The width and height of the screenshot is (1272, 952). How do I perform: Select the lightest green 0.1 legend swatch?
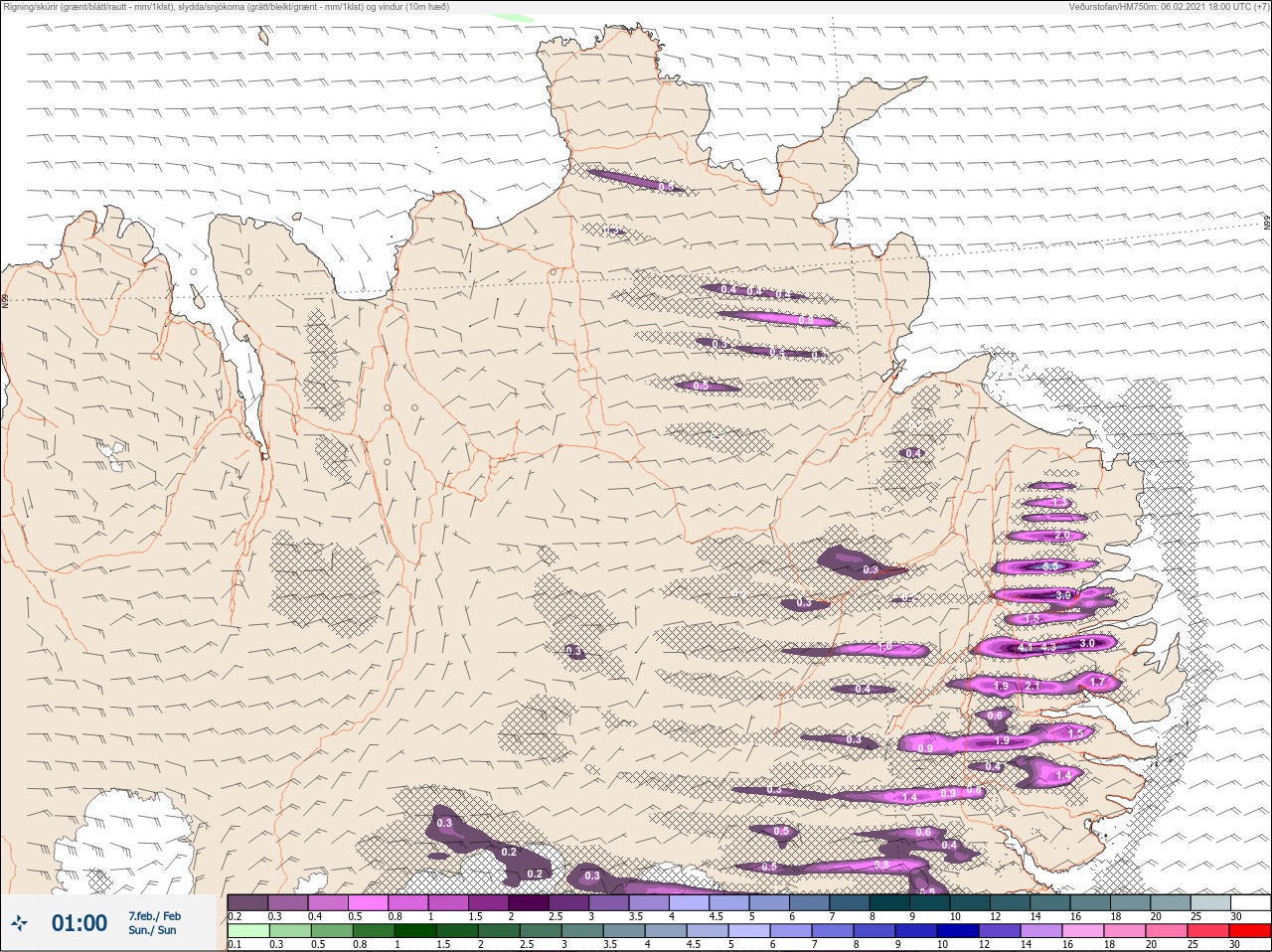248,930
